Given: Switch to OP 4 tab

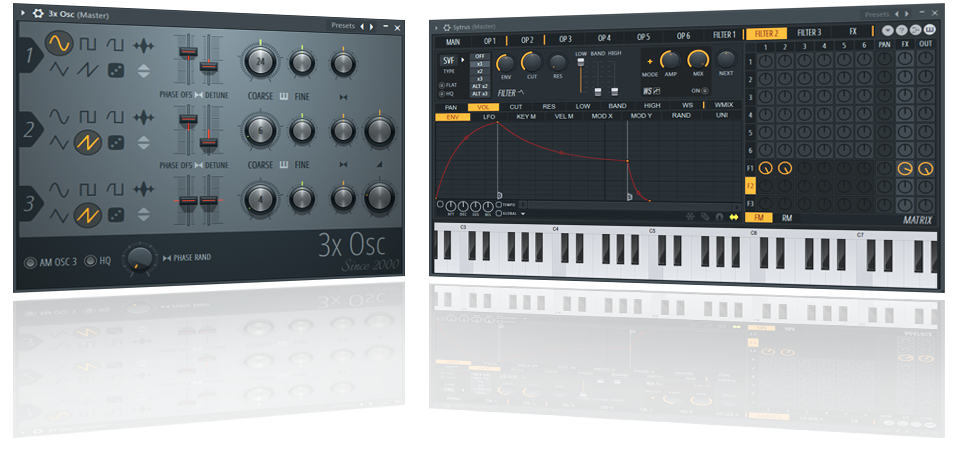Looking at the screenshot, I should pos(604,38).
